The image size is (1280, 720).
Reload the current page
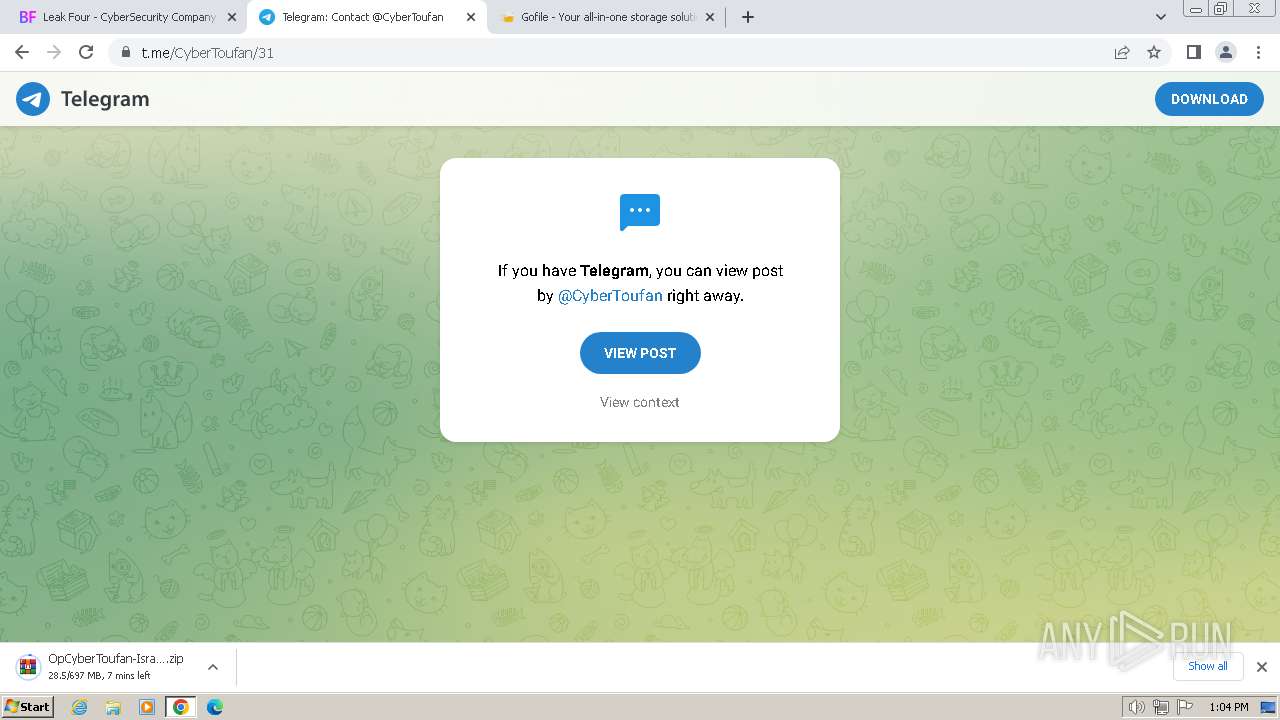pyautogui.click(x=86, y=52)
